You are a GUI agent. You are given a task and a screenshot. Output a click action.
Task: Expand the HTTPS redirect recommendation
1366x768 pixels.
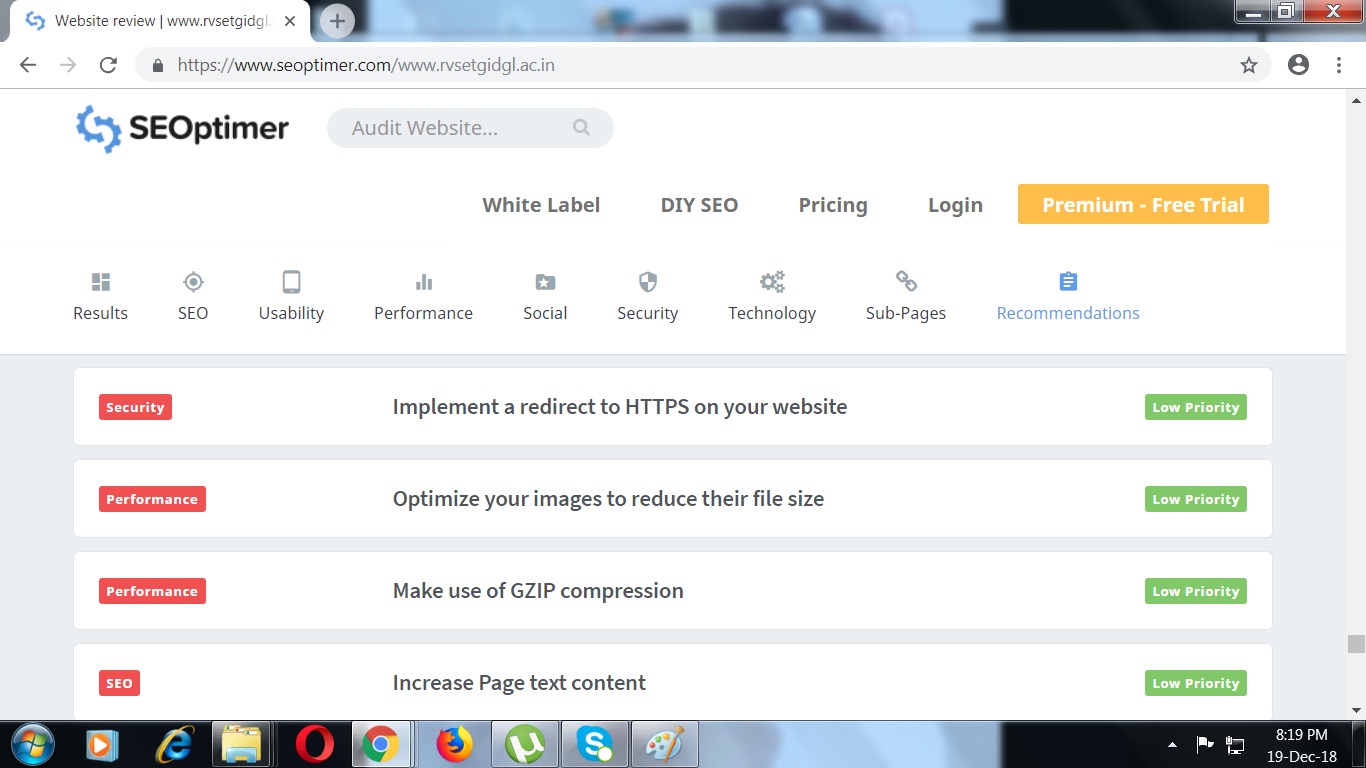[619, 407]
